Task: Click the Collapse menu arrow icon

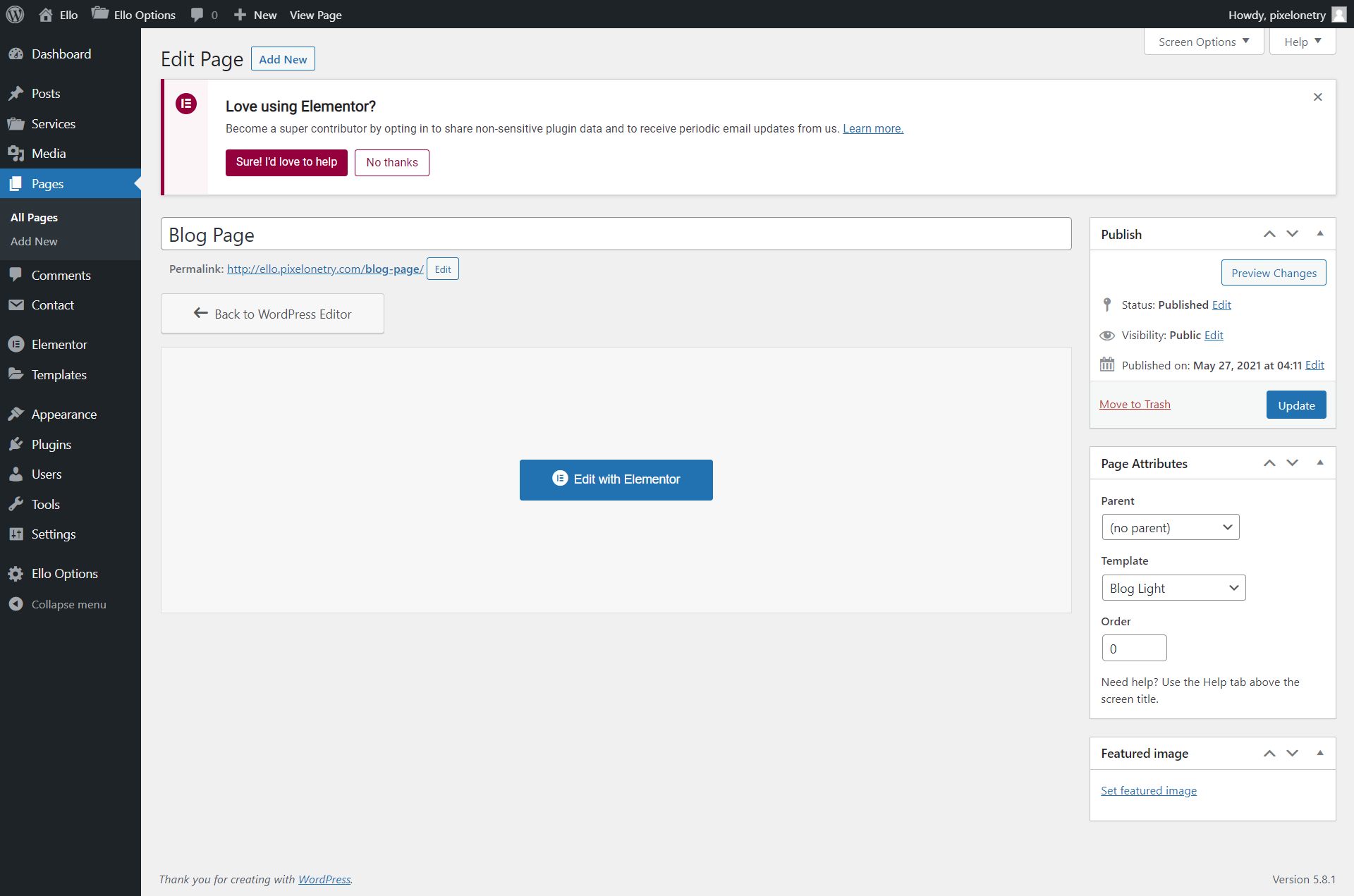Action: 16,604
